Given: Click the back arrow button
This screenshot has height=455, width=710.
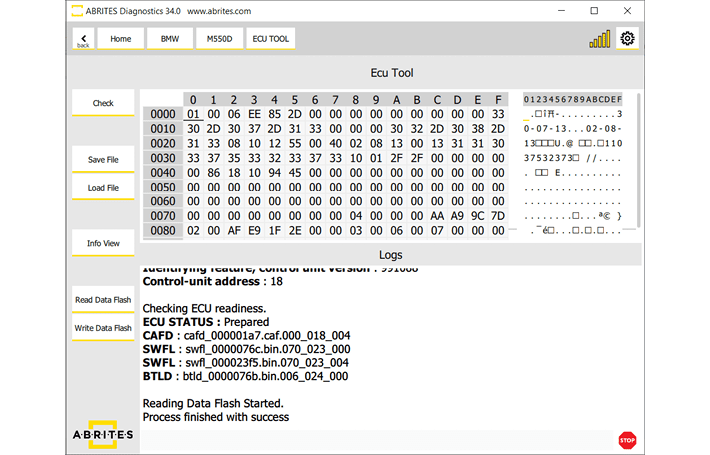Looking at the screenshot, I should (x=83, y=39).
